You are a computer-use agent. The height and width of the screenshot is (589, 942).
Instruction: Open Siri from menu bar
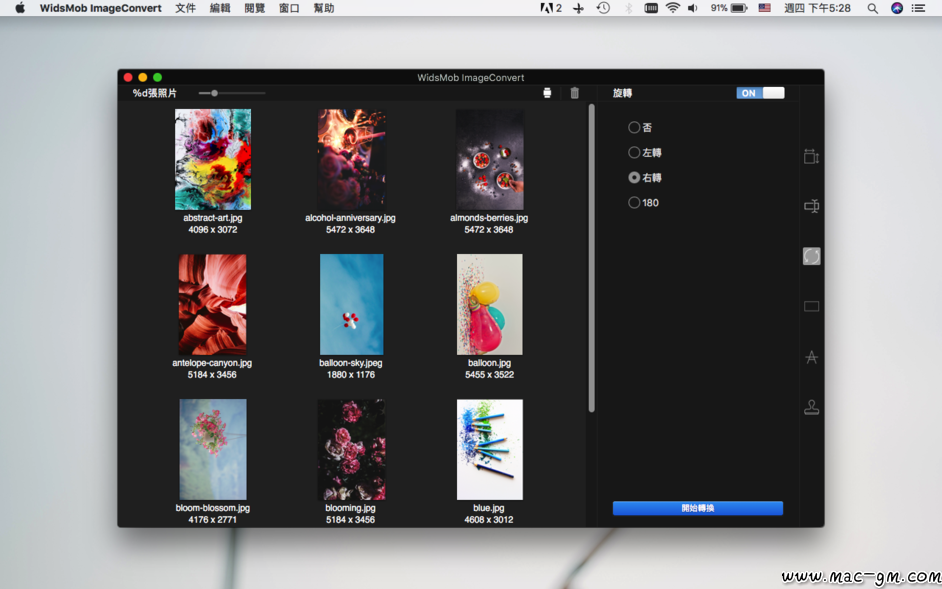(x=897, y=8)
